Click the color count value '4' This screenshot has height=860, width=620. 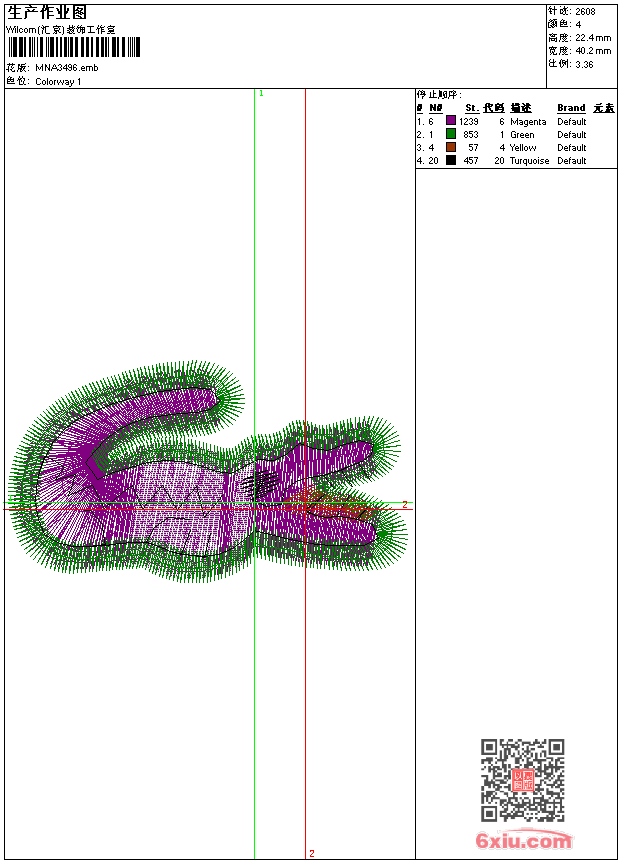578,25
